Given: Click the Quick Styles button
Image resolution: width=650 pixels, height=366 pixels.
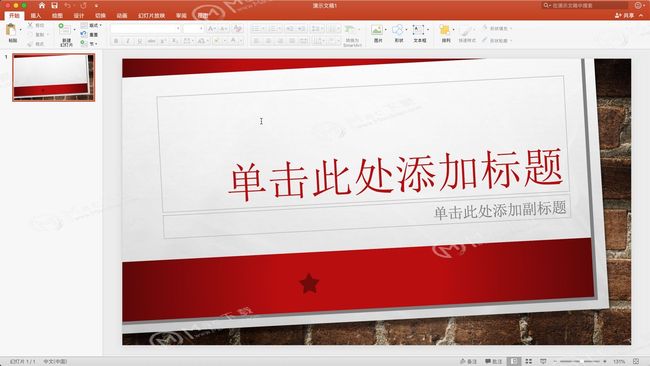Looking at the screenshot, I should click(467, 33).
